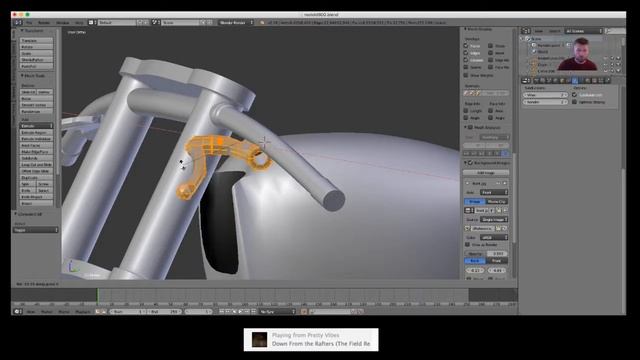Open background image Axis Front dropdown
The height and width of the screenshot is (360, 640).
[x=493, y=192]
